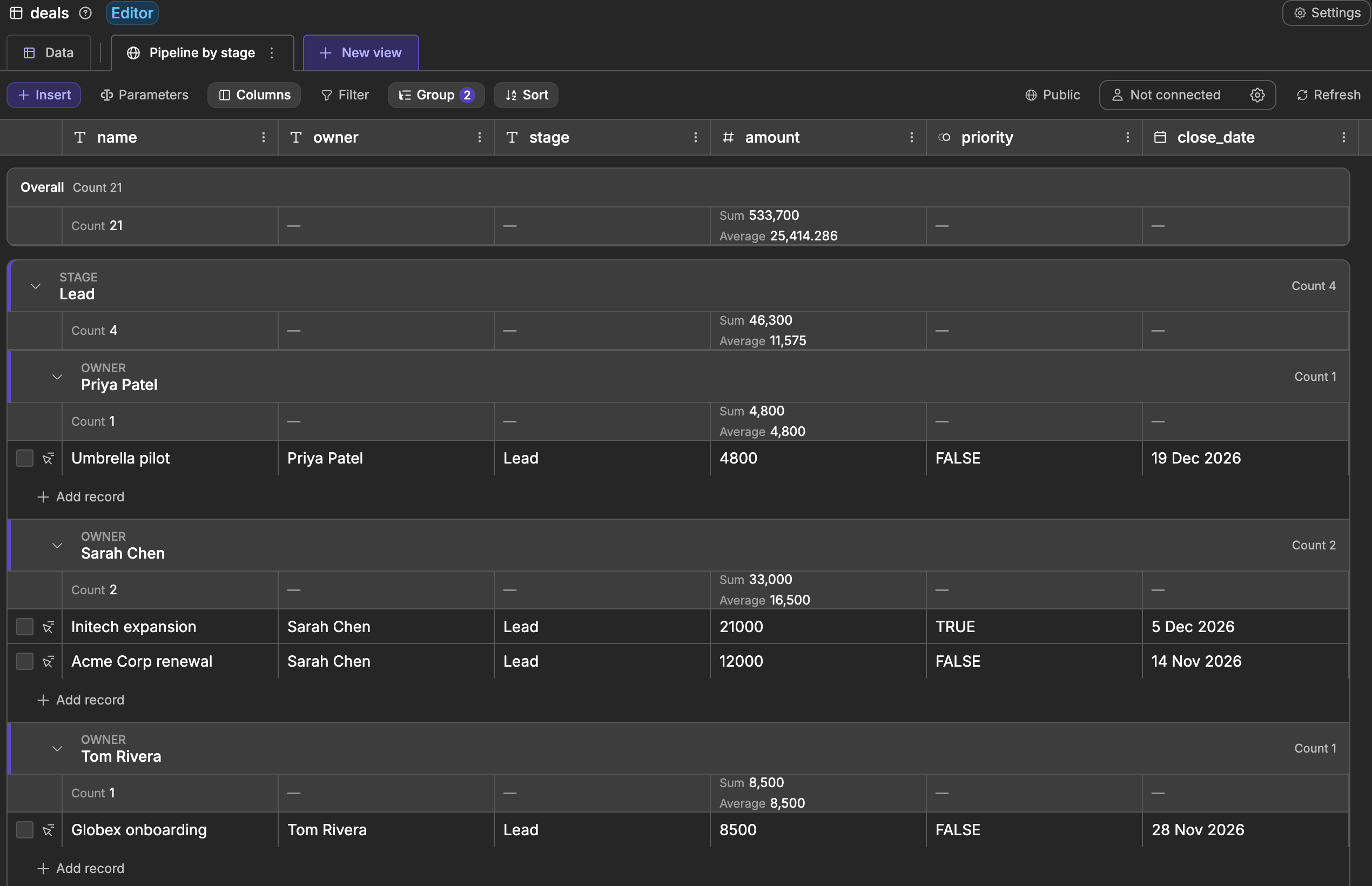The width and height of the screenshot is (1372, 886).
Task: Open the stage column options menu
Action: click(696, 137)
